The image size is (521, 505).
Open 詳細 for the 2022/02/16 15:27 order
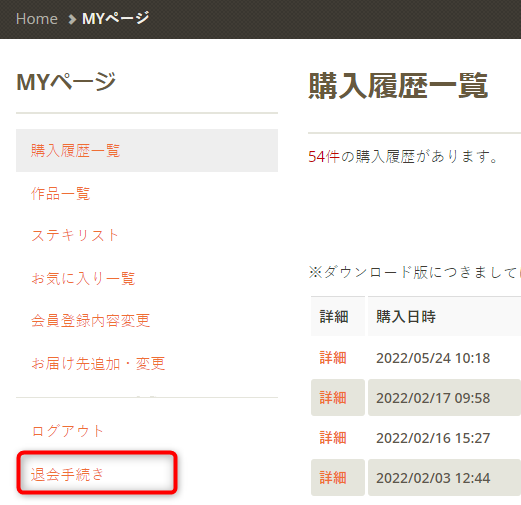coord(333,438)
